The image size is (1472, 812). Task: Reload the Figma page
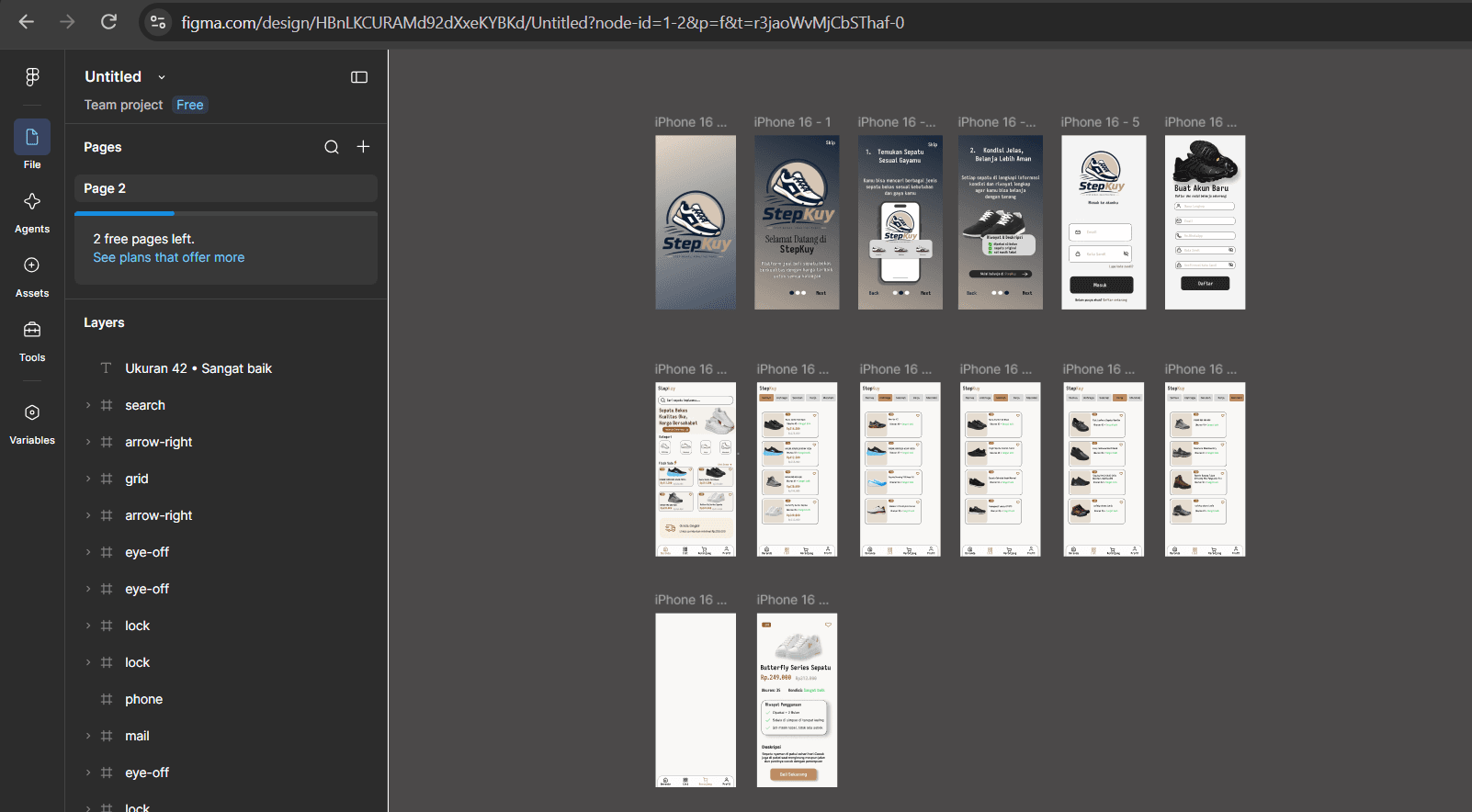pyautogui.click(x=108, y=22)
